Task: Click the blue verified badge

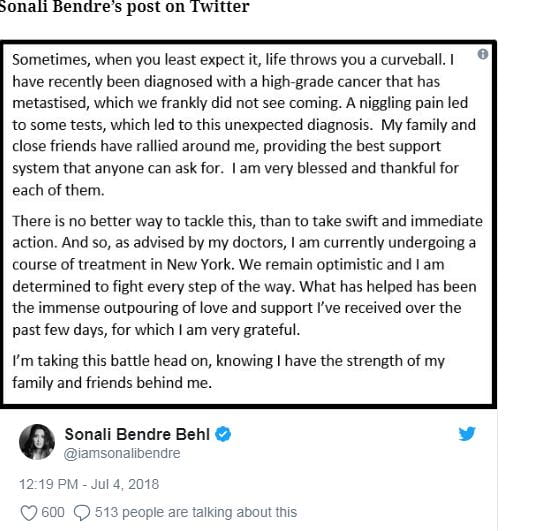Action: click(223, 434)
